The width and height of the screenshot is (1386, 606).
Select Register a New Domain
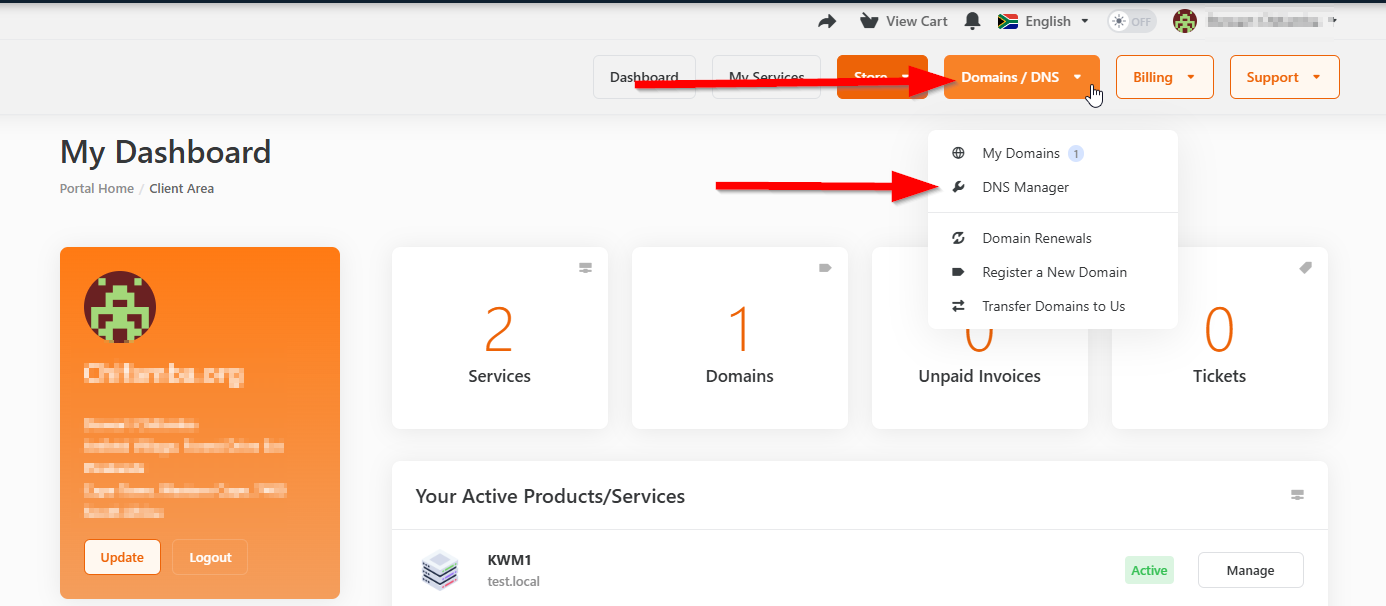[x=1054, y=272]
